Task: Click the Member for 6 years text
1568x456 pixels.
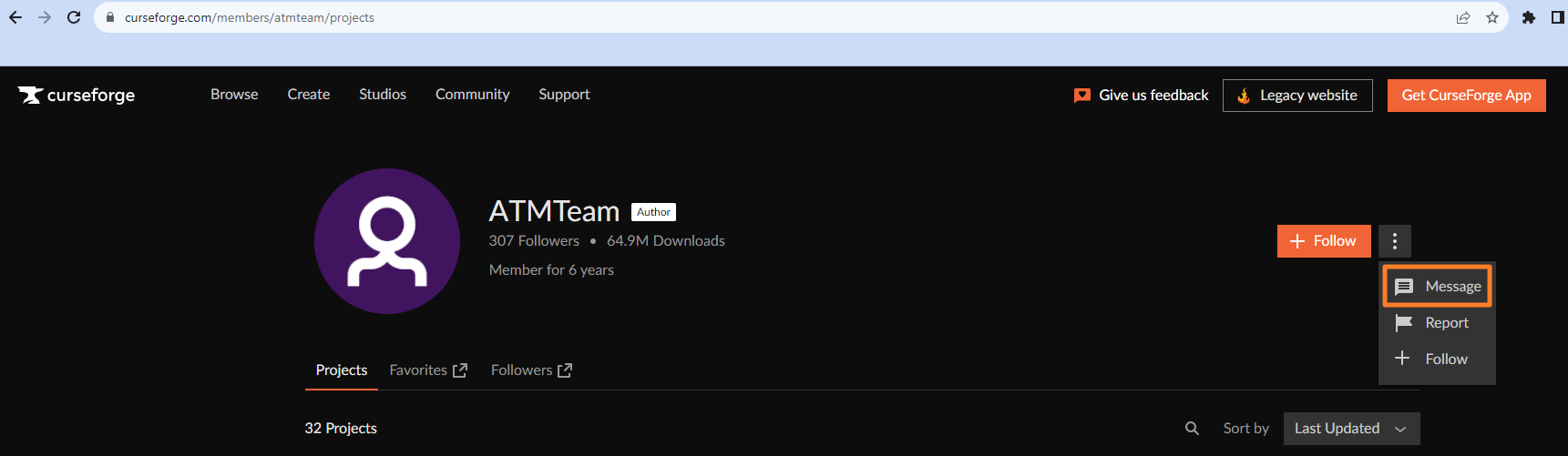Action: 551,270
